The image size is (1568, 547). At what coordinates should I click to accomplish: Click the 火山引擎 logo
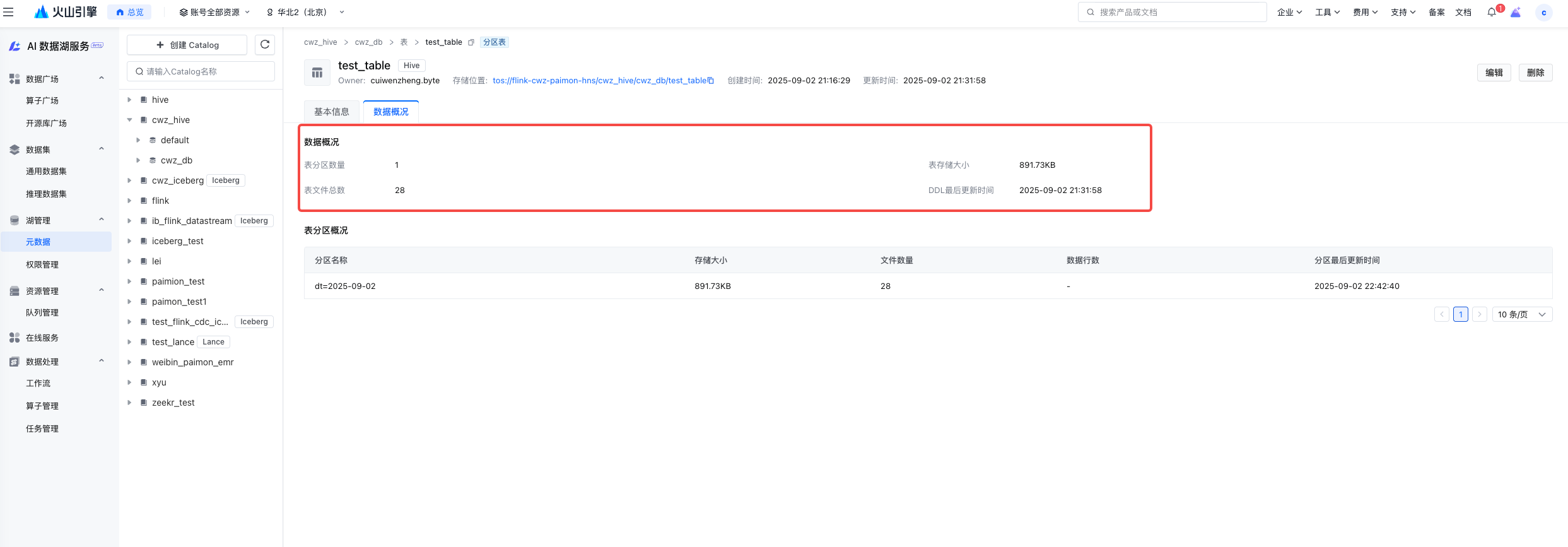[66, 12]
